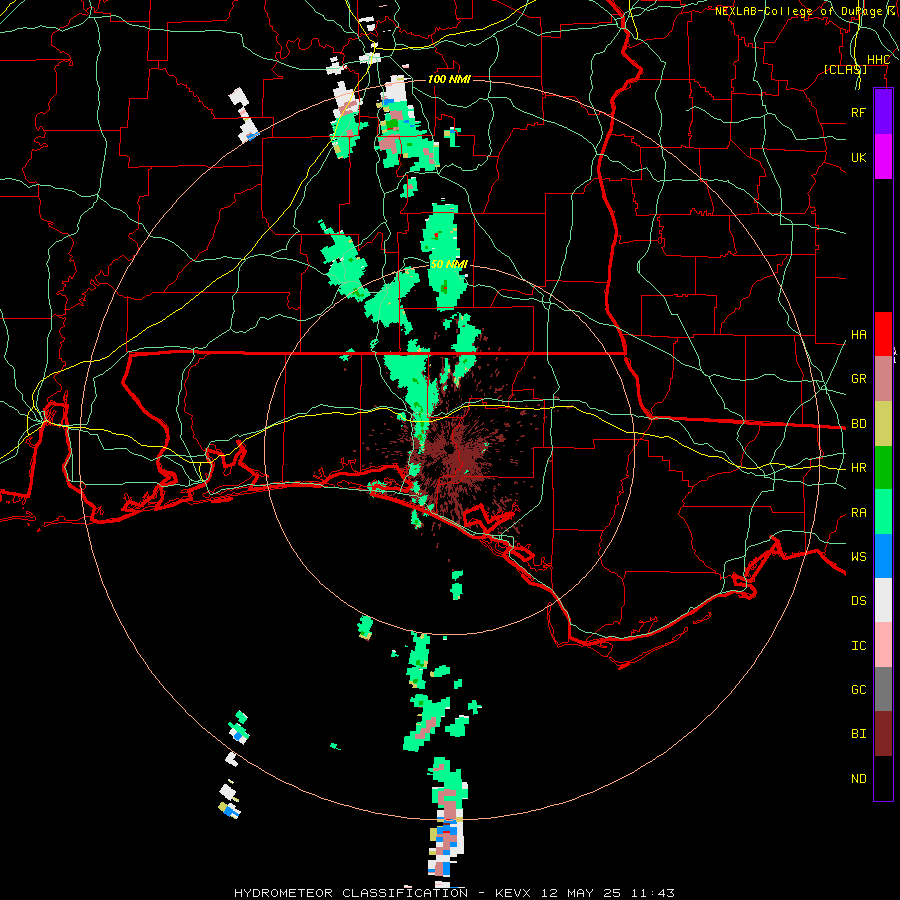
Task: Click the DS legend label
Action: [859, 600]
